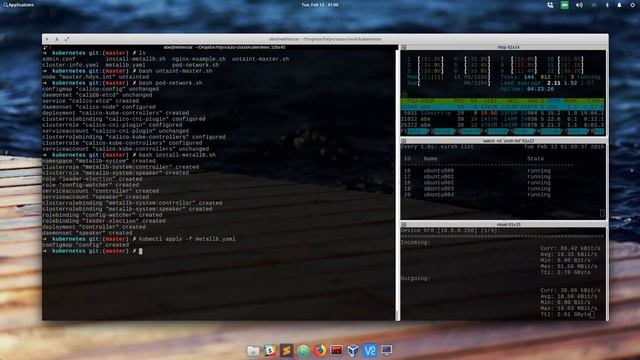This screenshot has height=360, width=640.
Task: Click the green circular dock icon
Action: tap(303, 351)
